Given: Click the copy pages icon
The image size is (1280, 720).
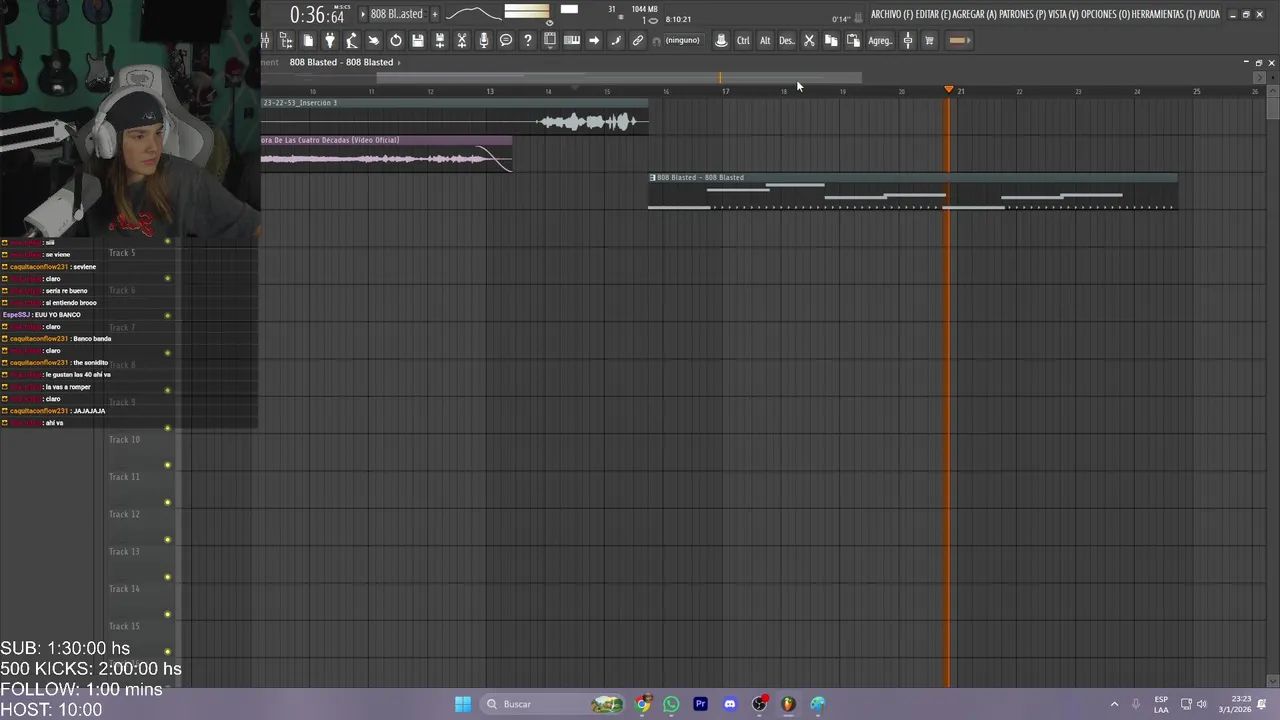Looking at the screenshot, I should tap(831, 40).
